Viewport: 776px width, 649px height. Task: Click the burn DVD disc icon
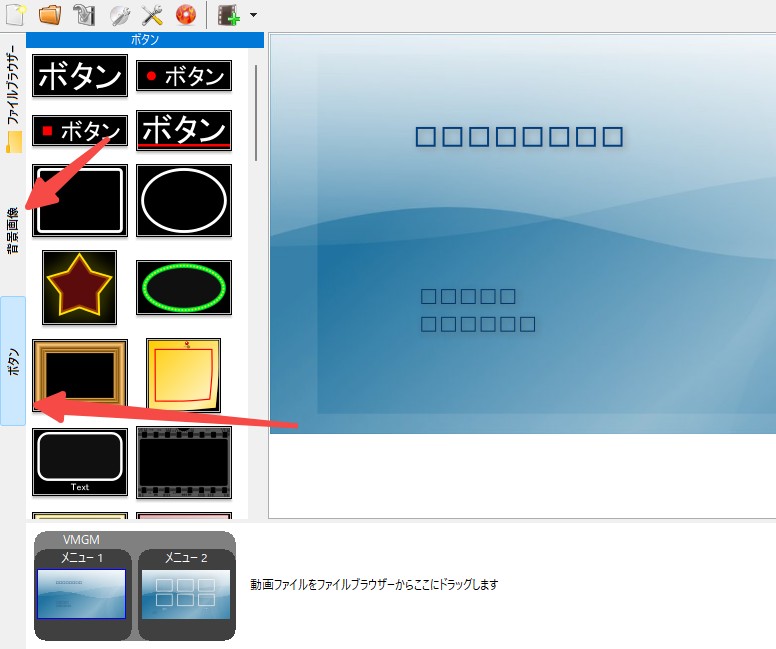tap(186, 15)
